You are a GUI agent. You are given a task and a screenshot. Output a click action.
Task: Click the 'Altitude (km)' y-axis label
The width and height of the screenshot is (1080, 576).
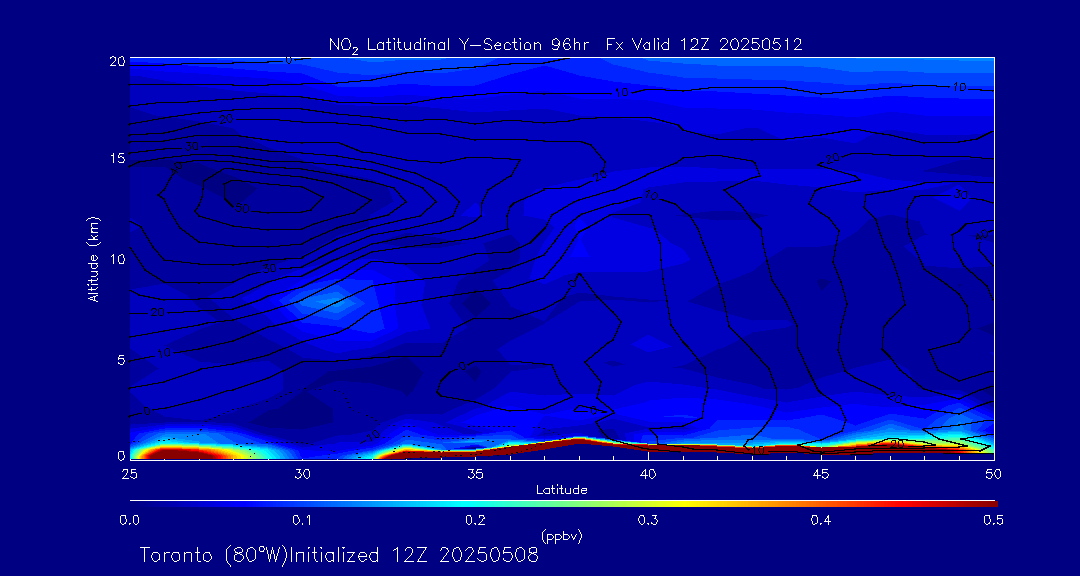[x=93, y=259]
